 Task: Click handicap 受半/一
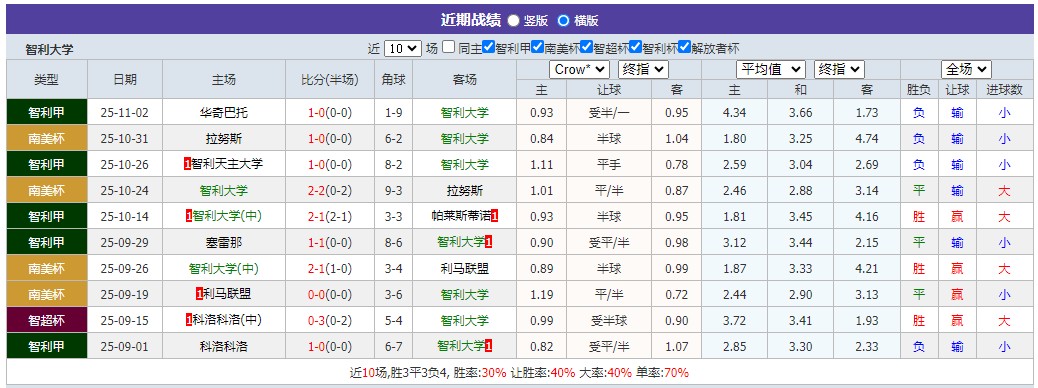(609, 113)
